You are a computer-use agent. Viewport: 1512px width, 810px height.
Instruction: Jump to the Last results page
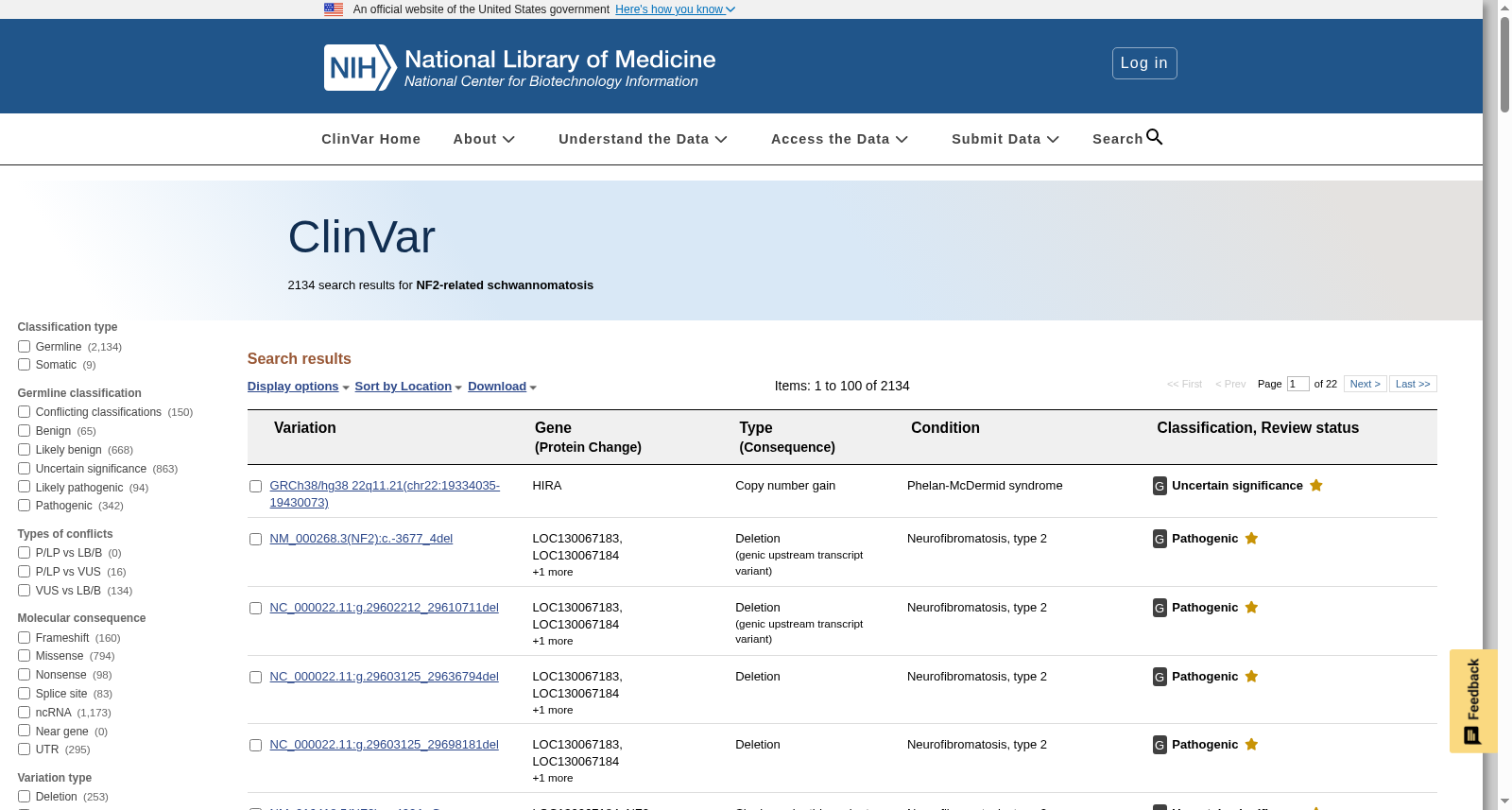click(x=1413, y=384)
